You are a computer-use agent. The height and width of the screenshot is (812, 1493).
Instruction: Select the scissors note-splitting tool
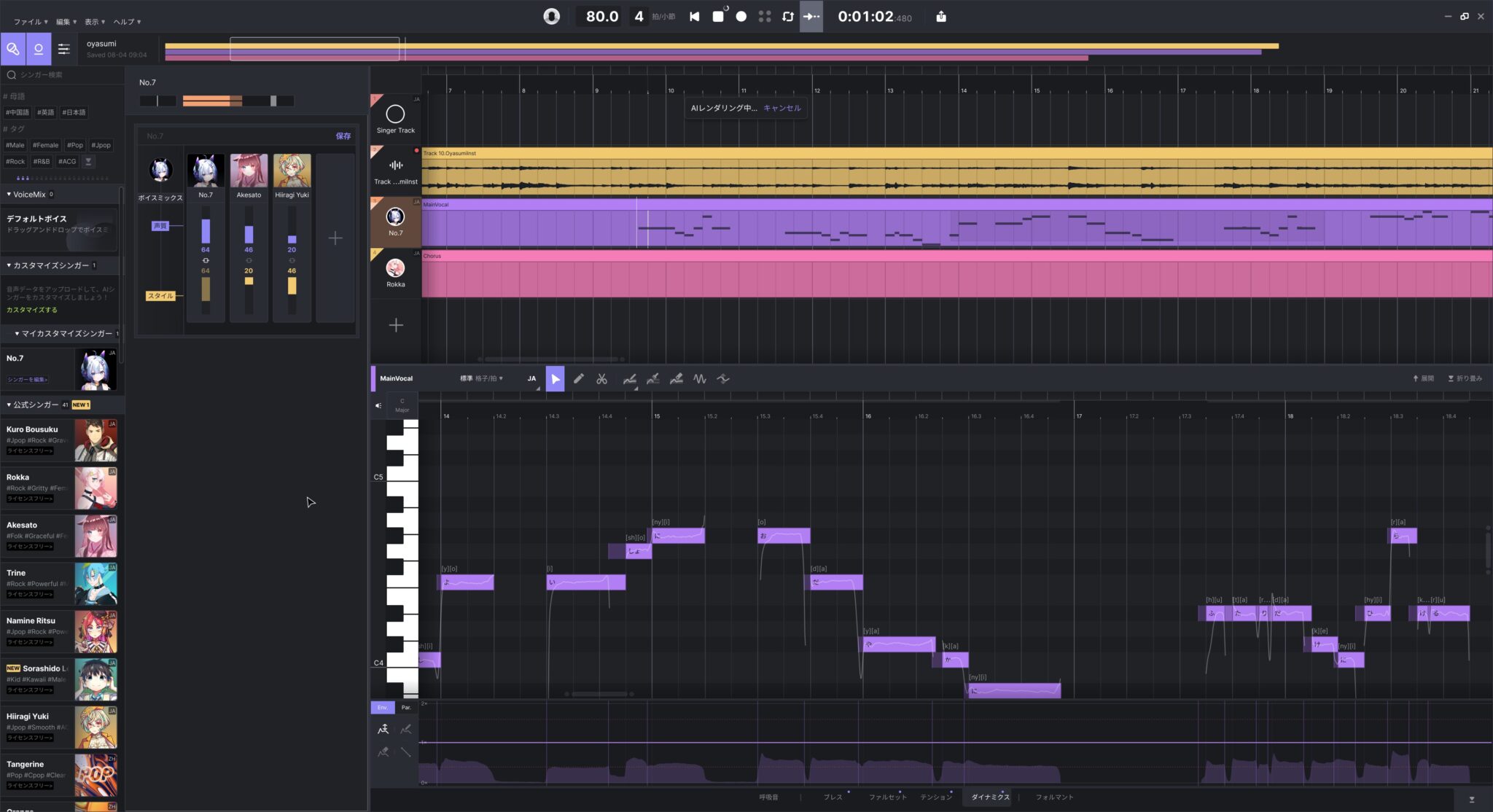click(602, 378)
